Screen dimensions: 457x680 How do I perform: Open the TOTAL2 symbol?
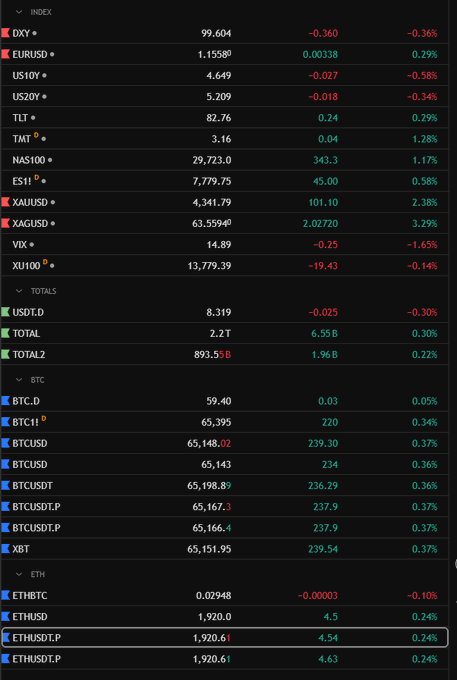click(x=29, y=355)
